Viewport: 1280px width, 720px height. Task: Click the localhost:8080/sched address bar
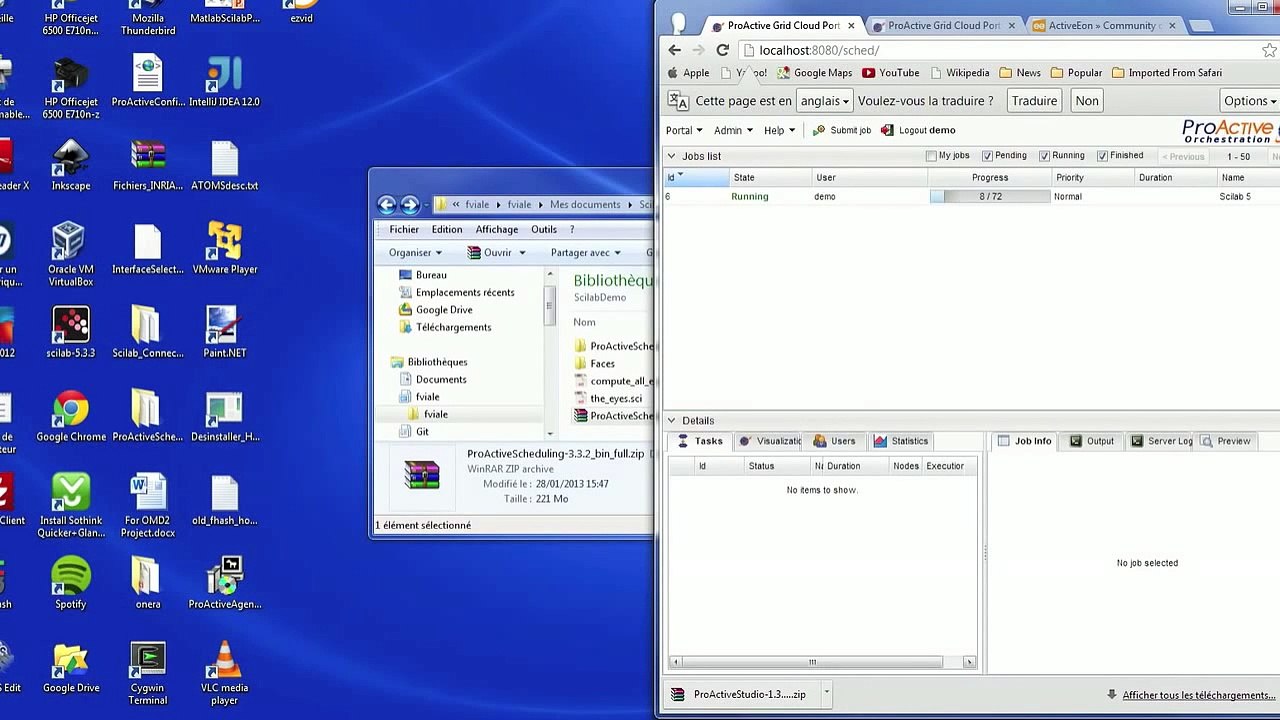click(1000, 50)
